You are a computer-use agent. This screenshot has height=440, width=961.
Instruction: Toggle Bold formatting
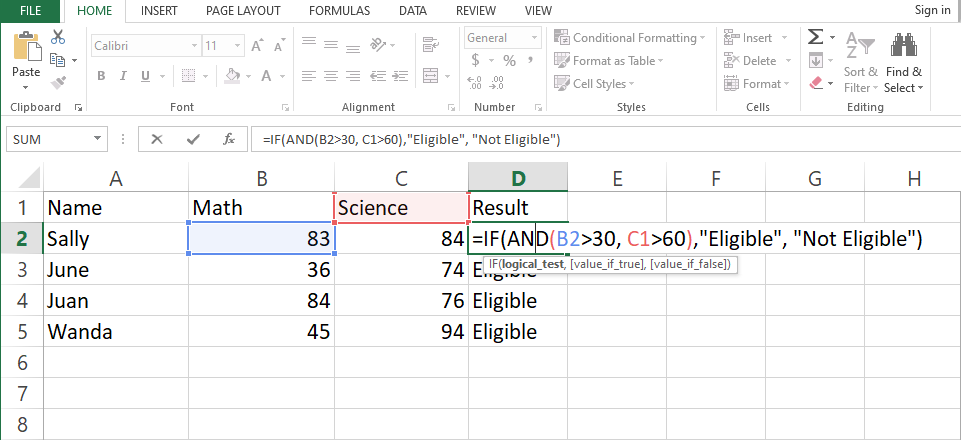[x=100, y=76]
